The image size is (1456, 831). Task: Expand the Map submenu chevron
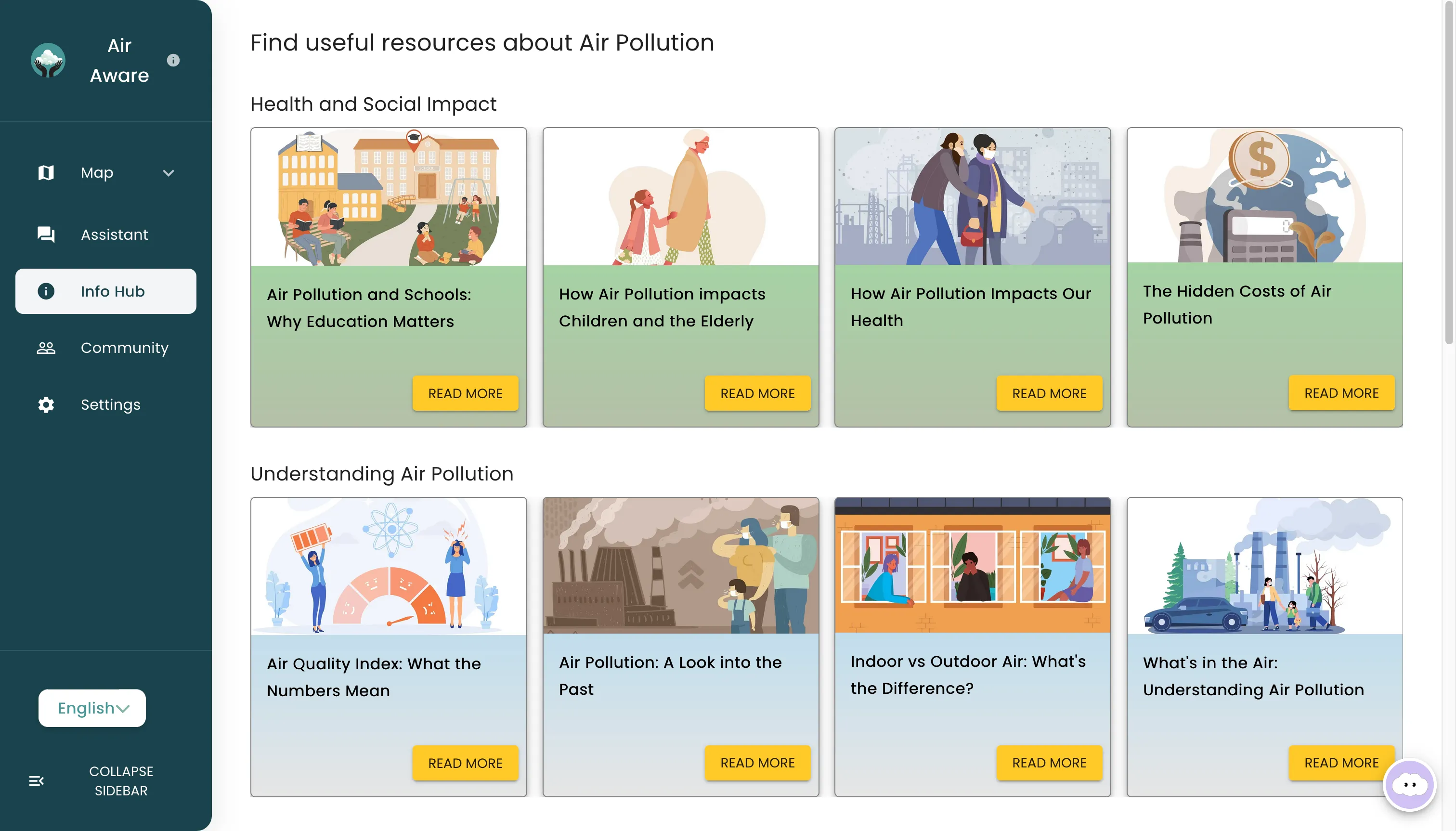pos(169,172)
